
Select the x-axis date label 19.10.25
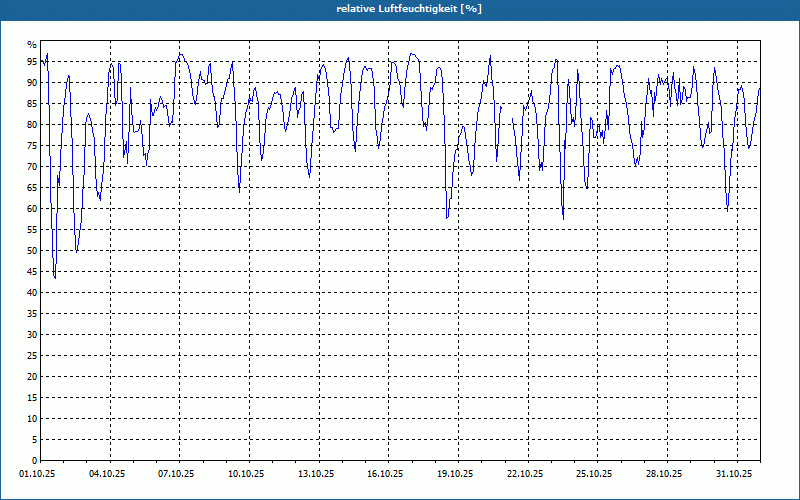click(455, 474)
